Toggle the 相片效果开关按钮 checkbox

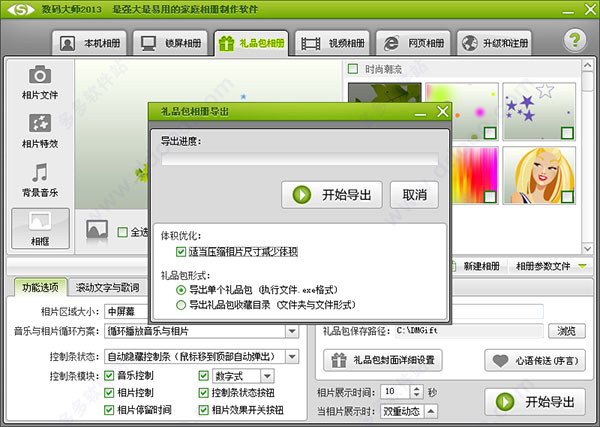(204, 410)
